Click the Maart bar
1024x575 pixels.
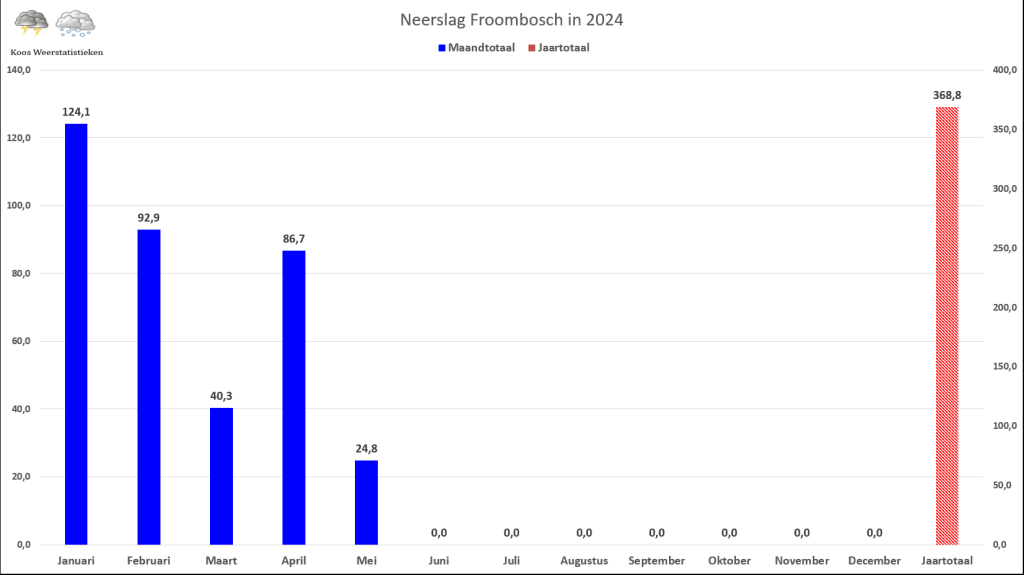tap(221, 476)
